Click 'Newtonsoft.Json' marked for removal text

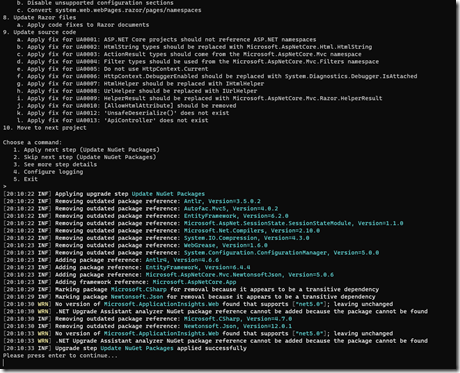coord(137,296)
